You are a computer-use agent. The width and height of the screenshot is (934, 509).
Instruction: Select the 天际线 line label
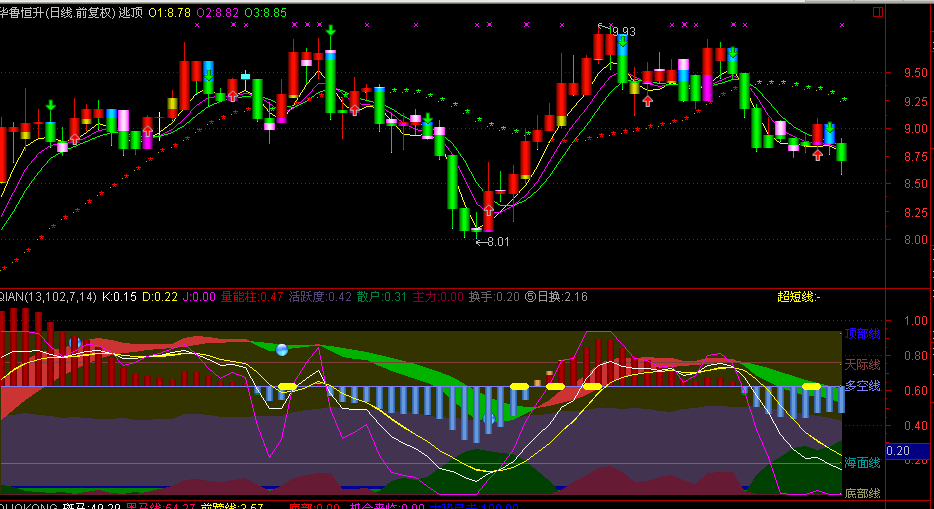pos(862,365)
